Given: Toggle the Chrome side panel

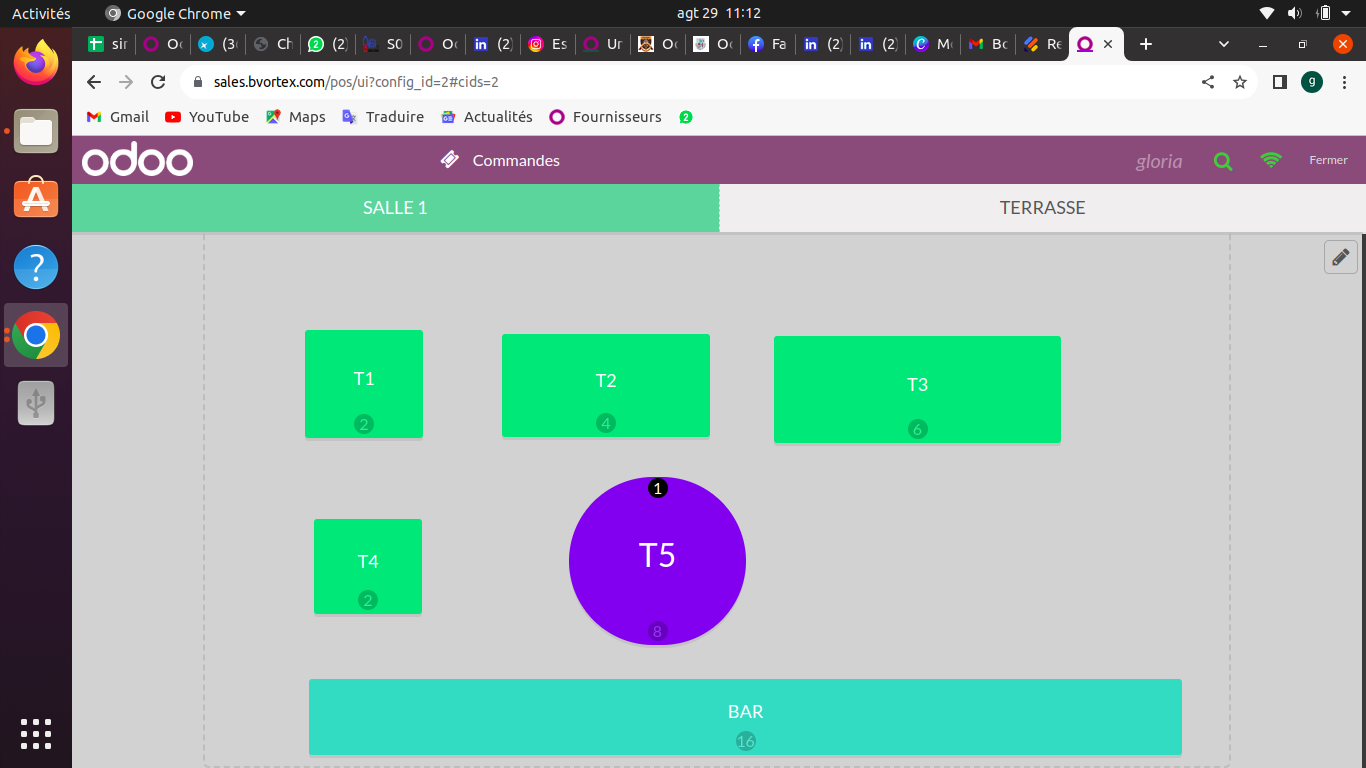Looking at the screenshot, I should tap(1279, 82).
